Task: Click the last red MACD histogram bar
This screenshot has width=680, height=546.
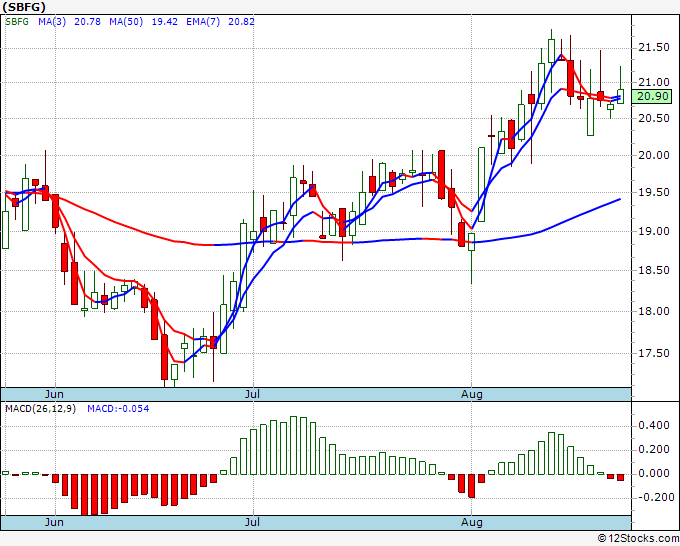Action: tap(621, 477)
